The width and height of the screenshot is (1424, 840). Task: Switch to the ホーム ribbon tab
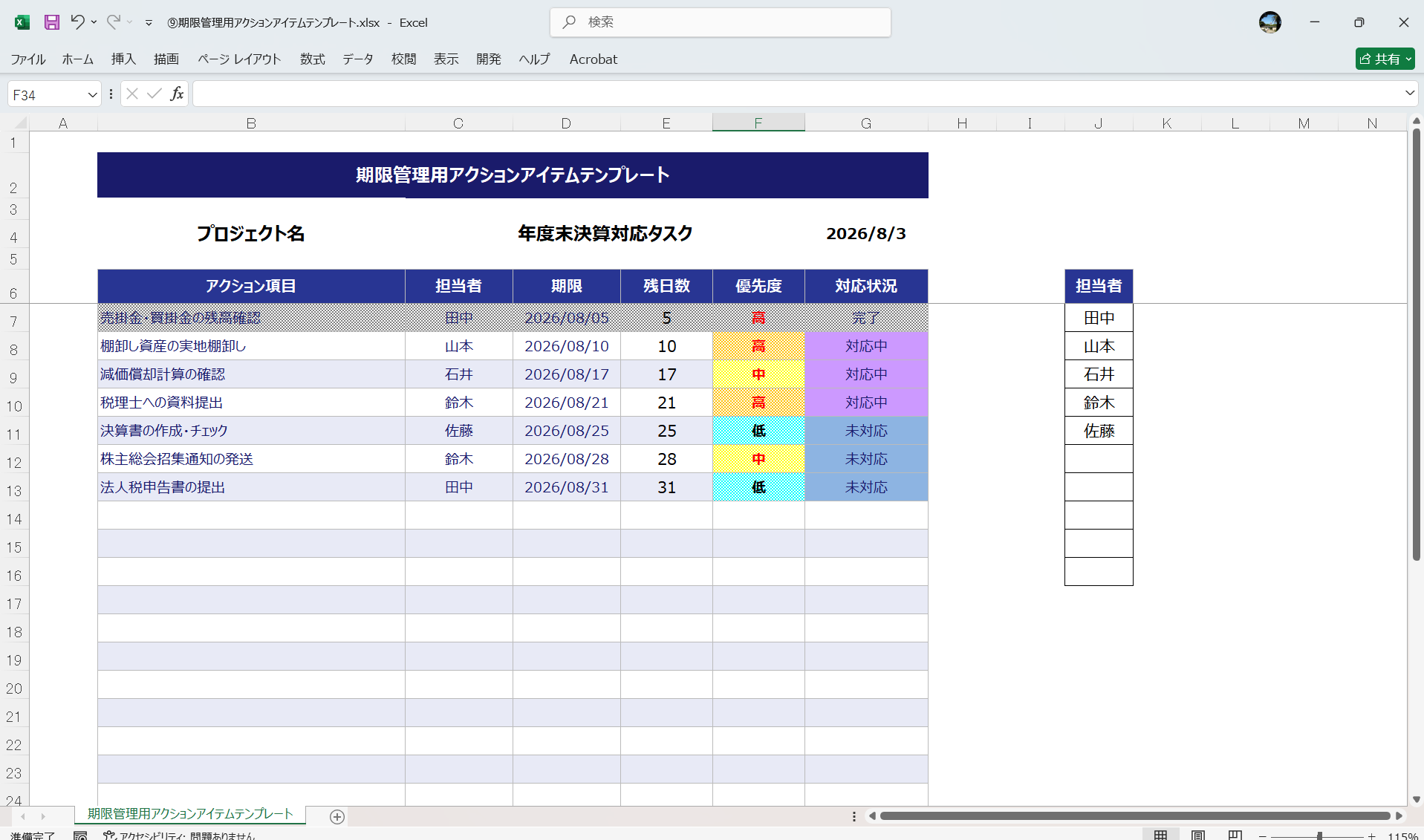click(x=77, y=59)
